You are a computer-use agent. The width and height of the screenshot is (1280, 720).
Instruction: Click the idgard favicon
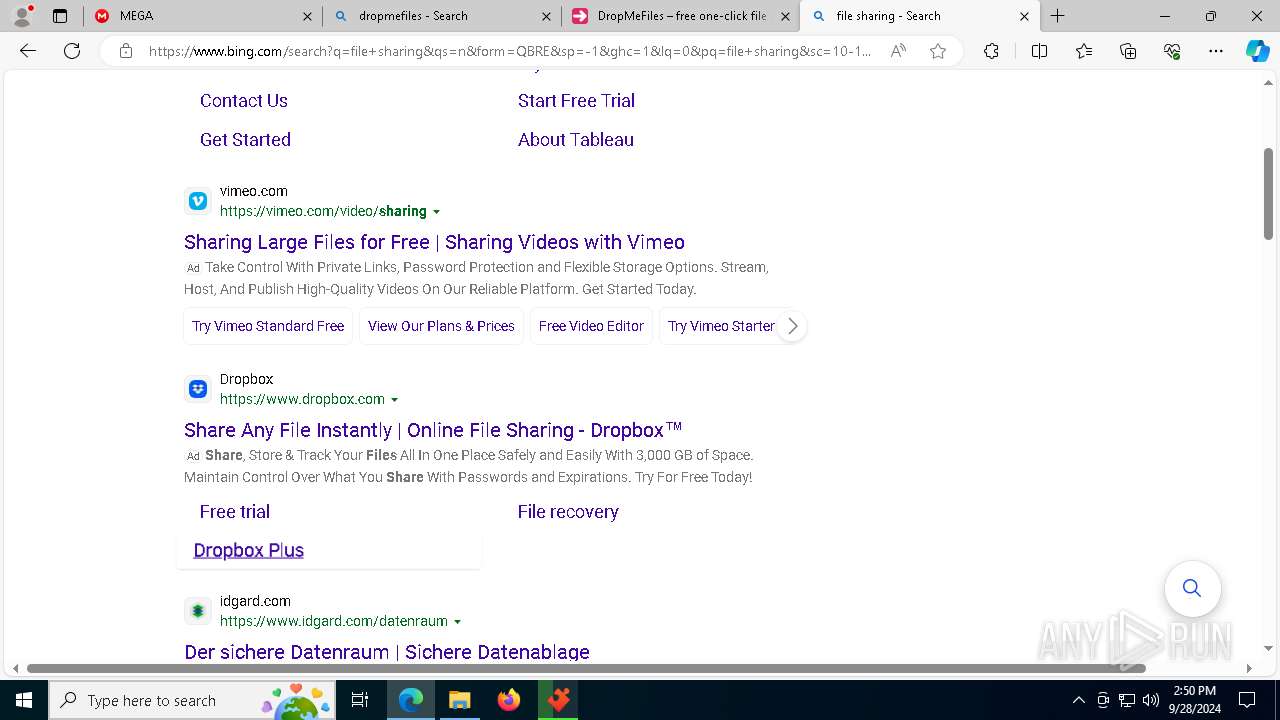[x=198, y=611]
